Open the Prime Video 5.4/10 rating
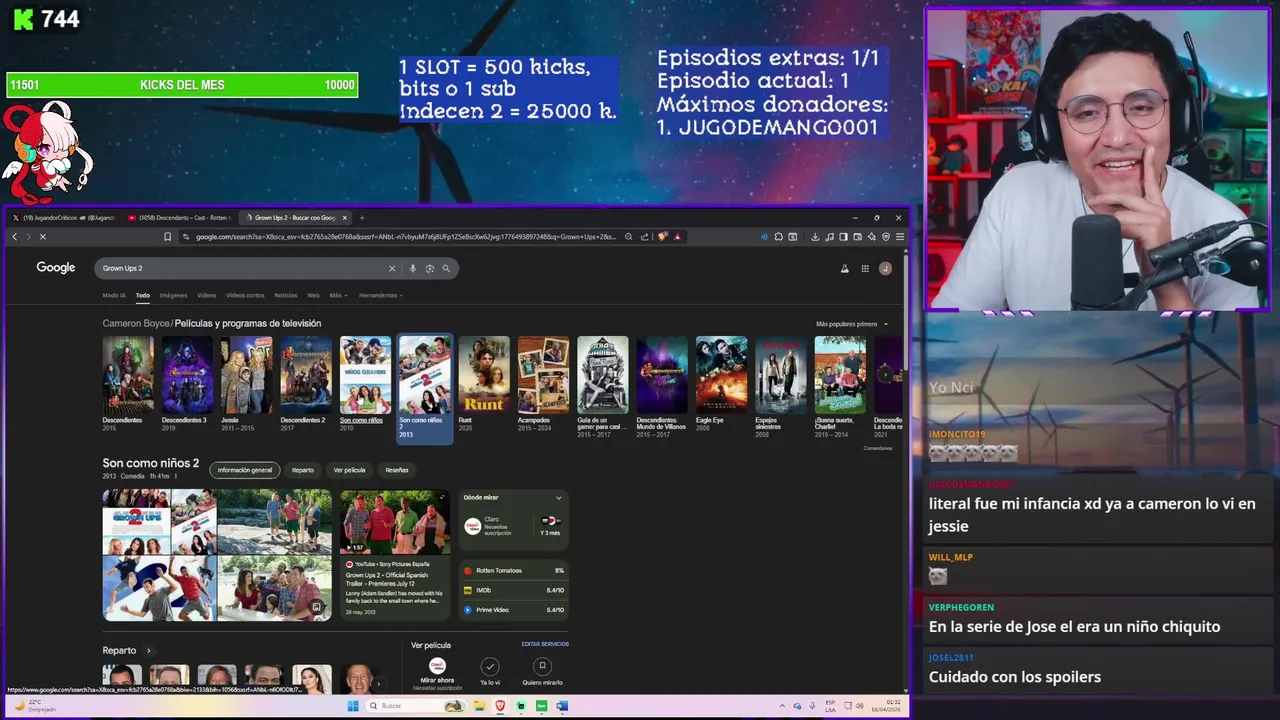The image size is (1280, 720). coord(514,609)
